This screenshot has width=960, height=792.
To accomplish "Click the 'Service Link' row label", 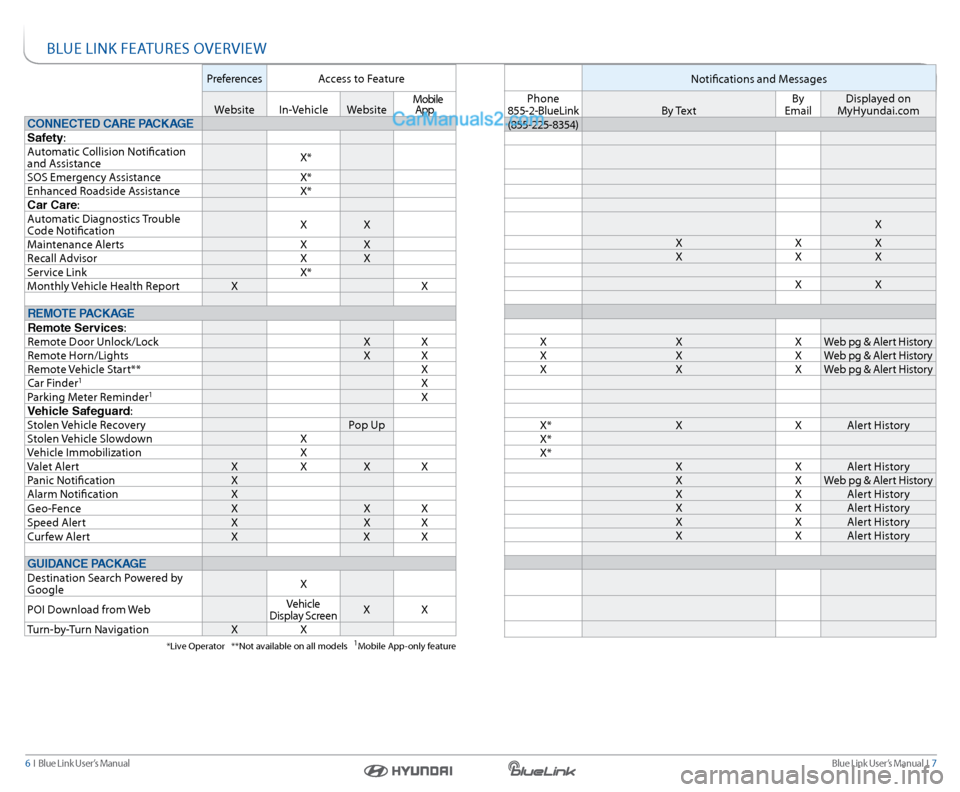I will coord(57,272).
